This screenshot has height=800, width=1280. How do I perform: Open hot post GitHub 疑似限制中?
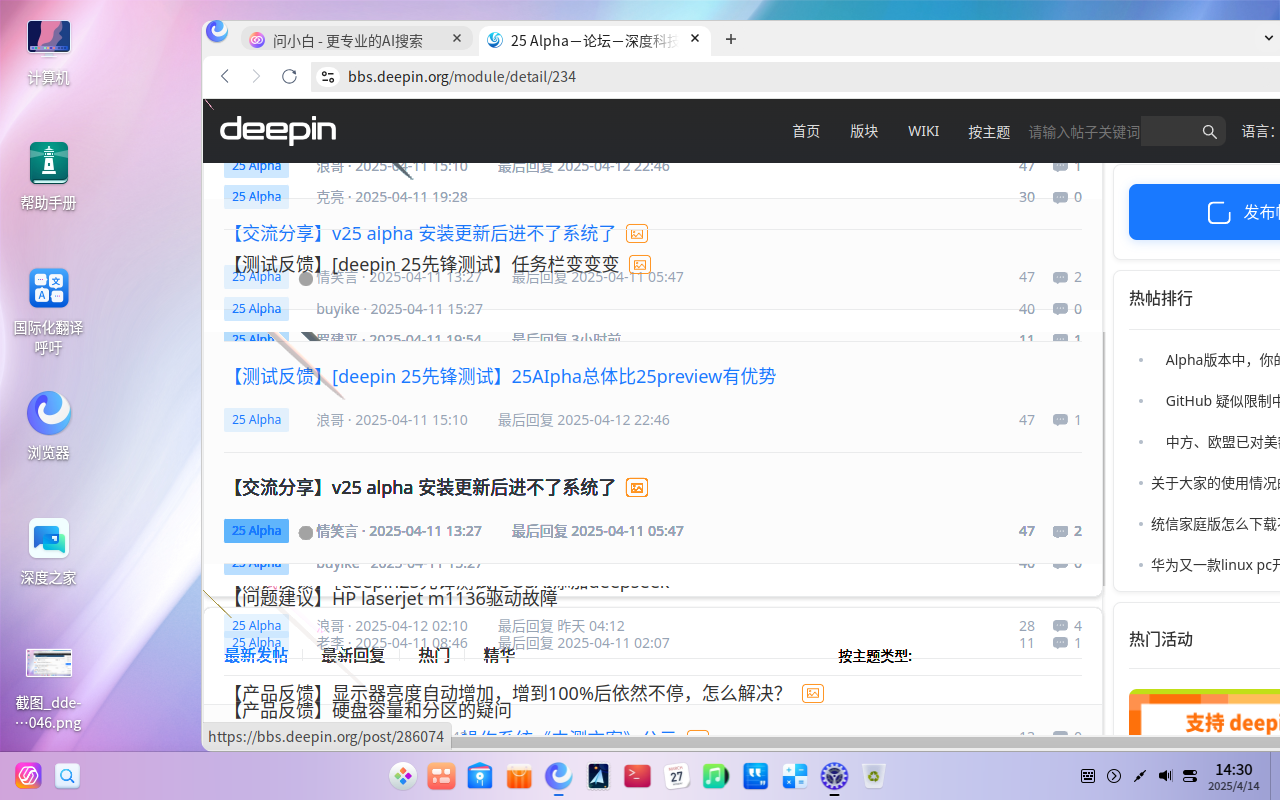coord(1222,400)
